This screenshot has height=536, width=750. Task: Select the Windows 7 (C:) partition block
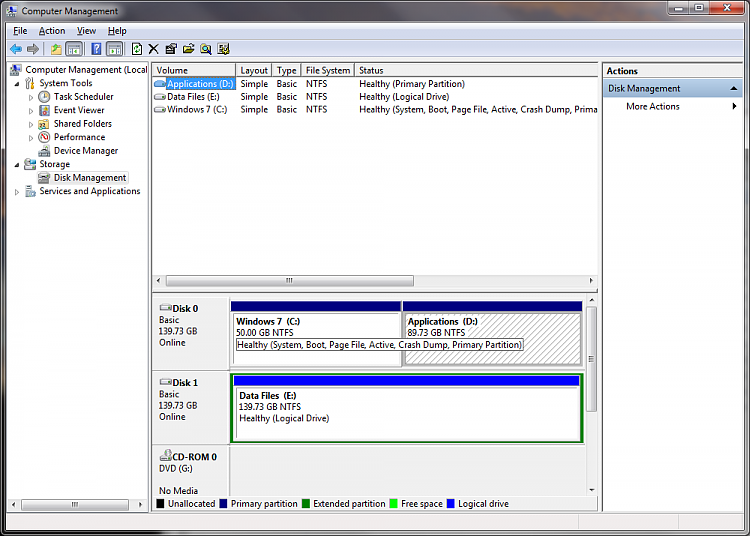coord(316,334)
